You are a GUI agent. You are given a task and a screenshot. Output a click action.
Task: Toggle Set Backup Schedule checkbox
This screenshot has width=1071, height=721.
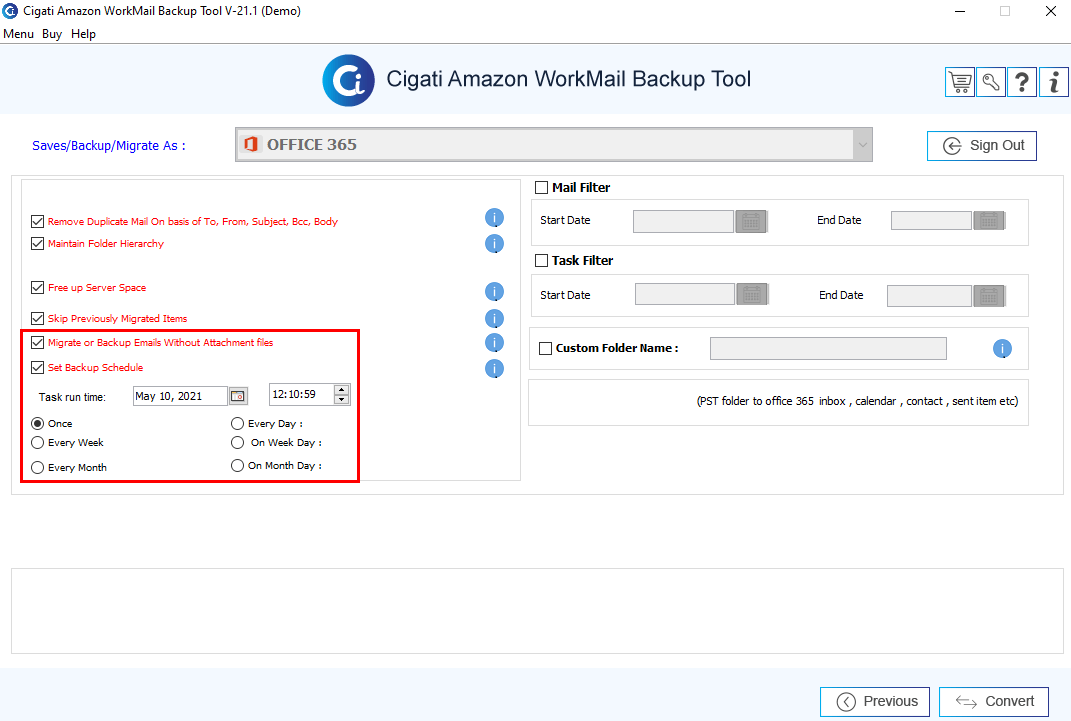pos(38,367)
